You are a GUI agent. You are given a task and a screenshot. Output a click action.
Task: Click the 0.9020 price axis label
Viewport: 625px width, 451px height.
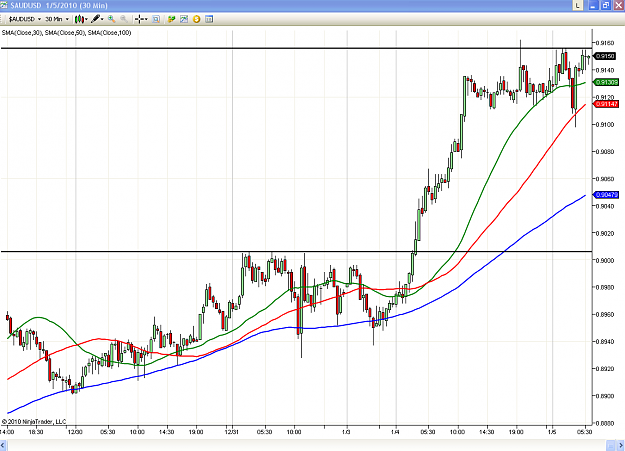point(605,233)
